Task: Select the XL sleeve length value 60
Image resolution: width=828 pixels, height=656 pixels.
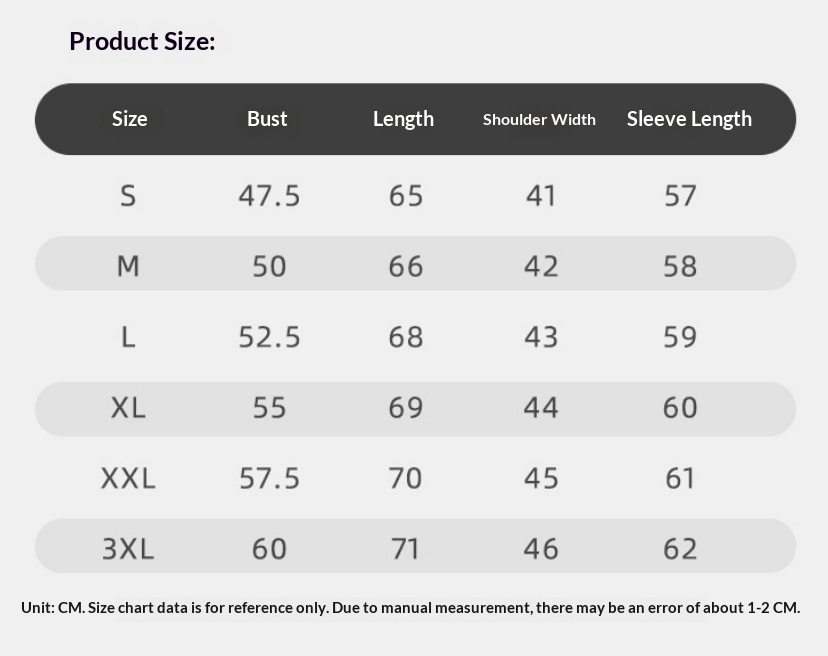Action: [x=680, y=408]
